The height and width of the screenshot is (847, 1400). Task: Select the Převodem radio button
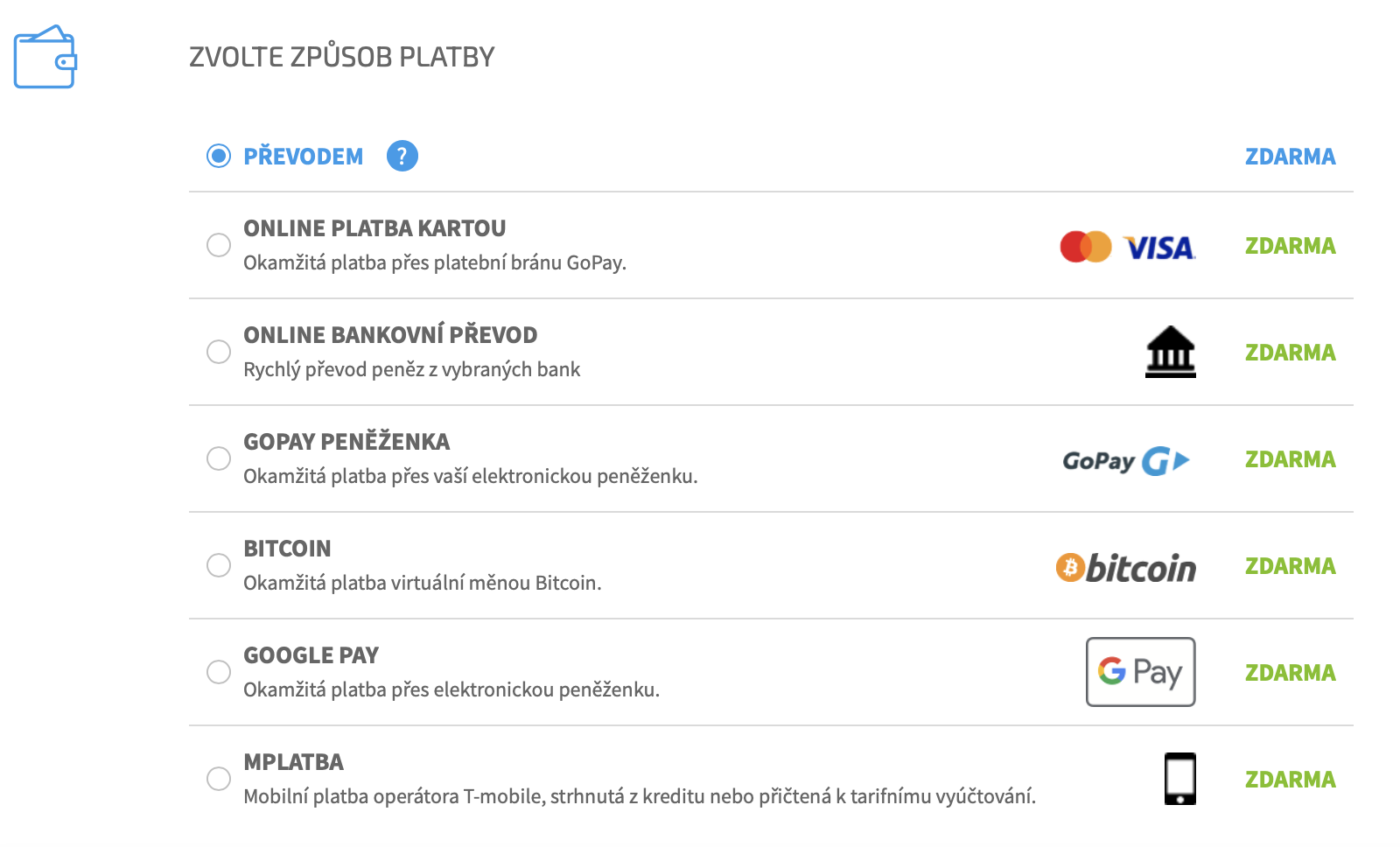[x=219, y=157]
